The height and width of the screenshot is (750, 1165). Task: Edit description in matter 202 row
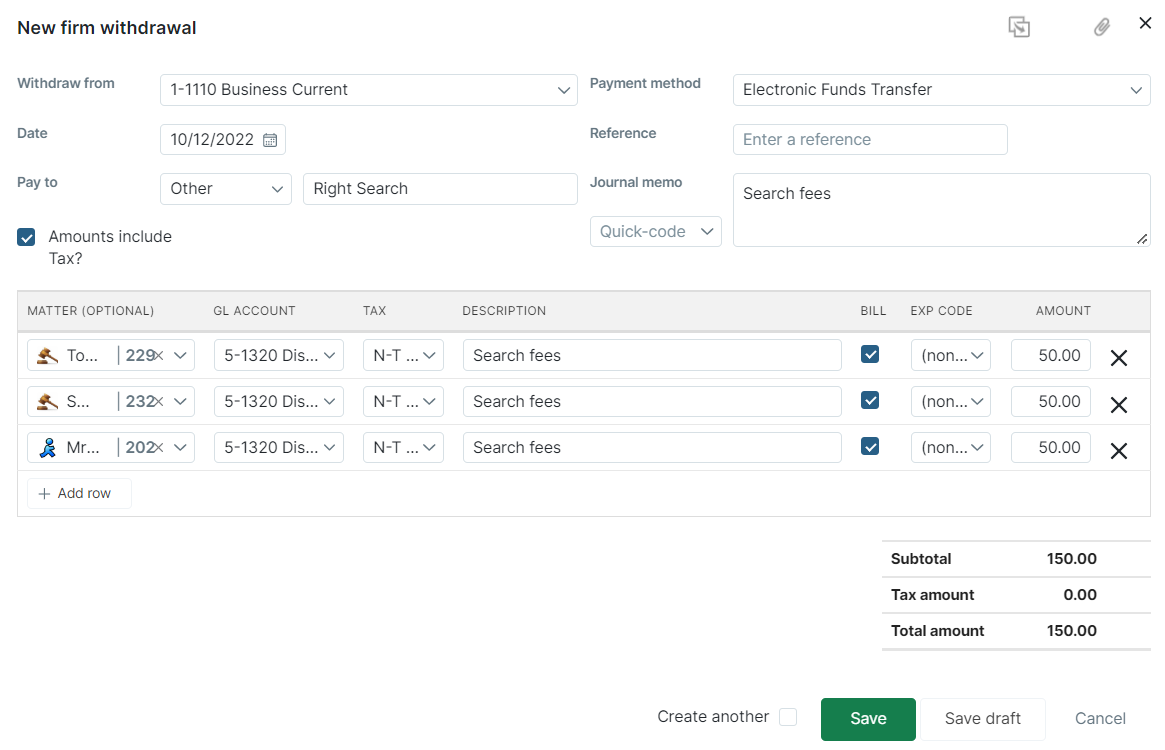[652, 447]
